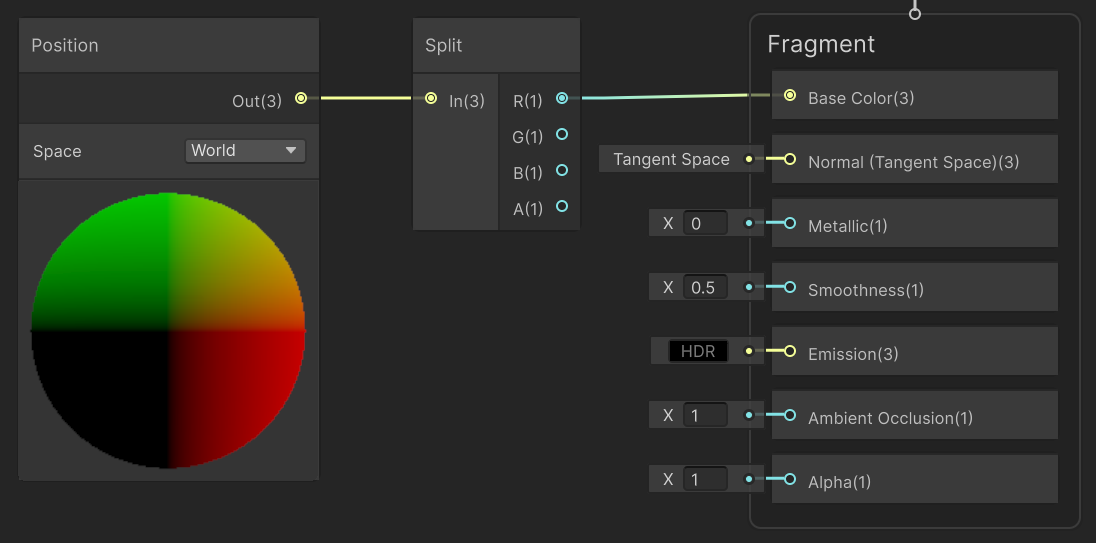
Task: Click the Alpha X value field
Action: [705, 479]
